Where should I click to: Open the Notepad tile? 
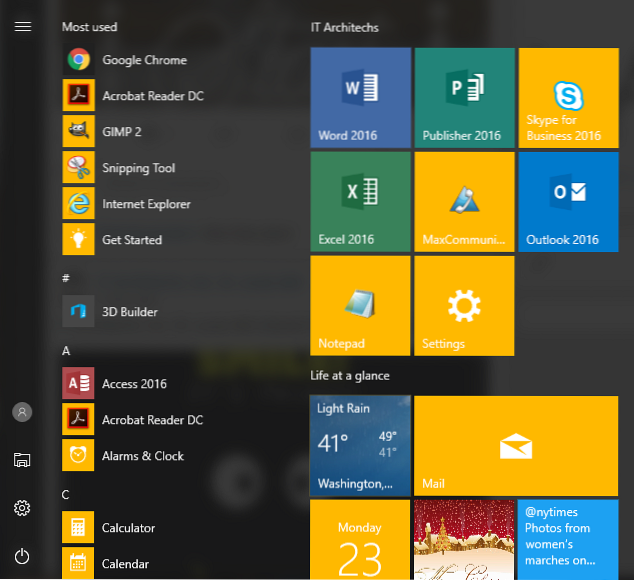pyautogui.click(x=360, y=306)
